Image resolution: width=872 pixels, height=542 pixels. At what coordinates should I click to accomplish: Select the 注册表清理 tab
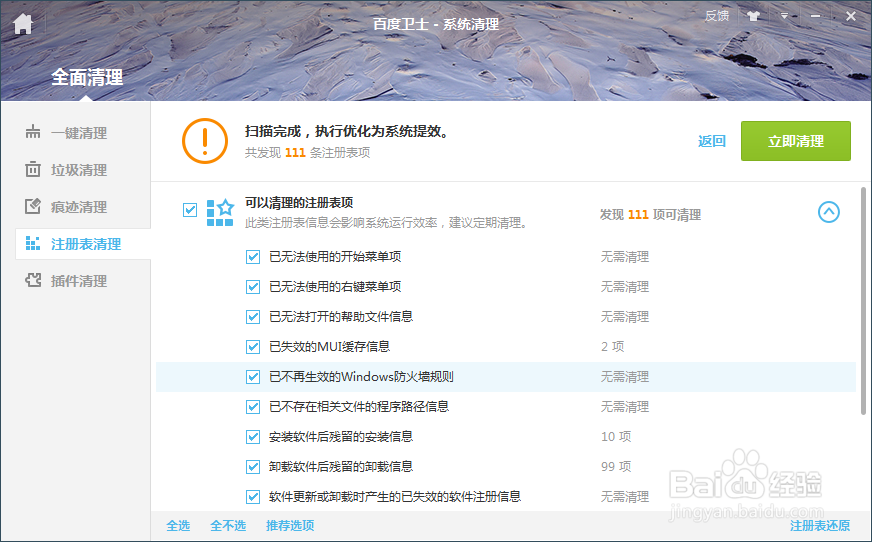(83, 243)
